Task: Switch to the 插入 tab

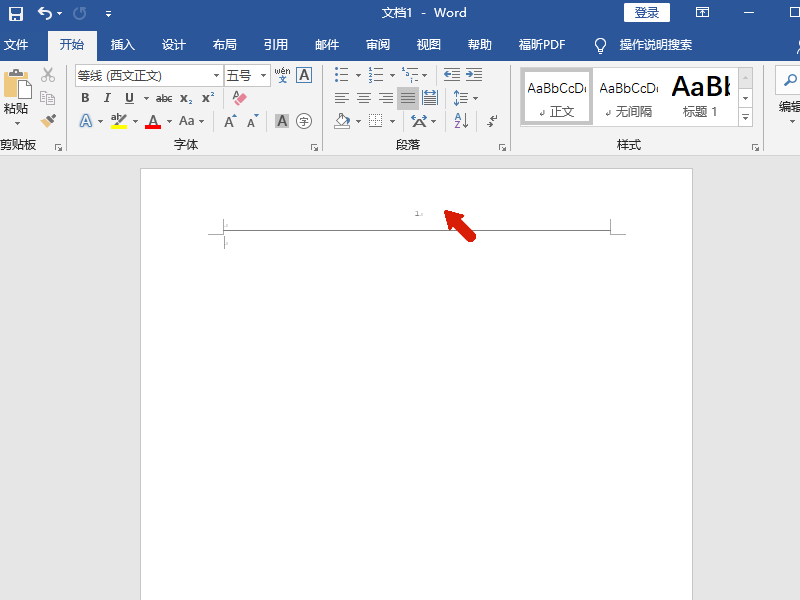Action: coord(122,45)
